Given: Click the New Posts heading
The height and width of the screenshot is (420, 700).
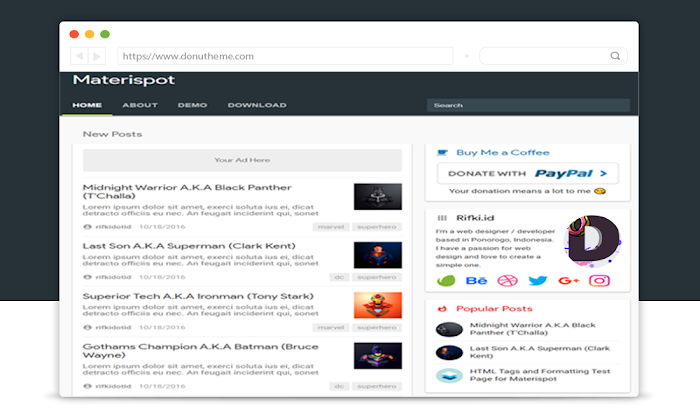Looking at the screenshot, I should [112, 134].
